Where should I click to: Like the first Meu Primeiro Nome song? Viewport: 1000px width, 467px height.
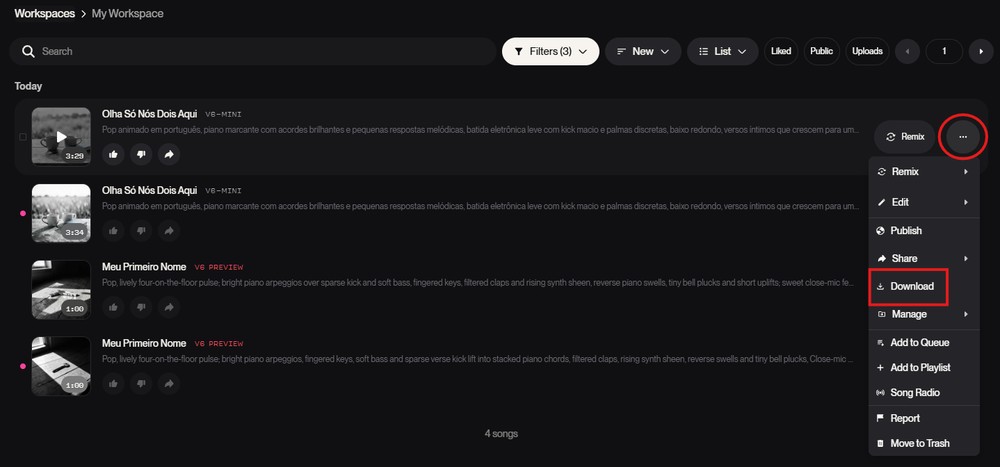113,307
